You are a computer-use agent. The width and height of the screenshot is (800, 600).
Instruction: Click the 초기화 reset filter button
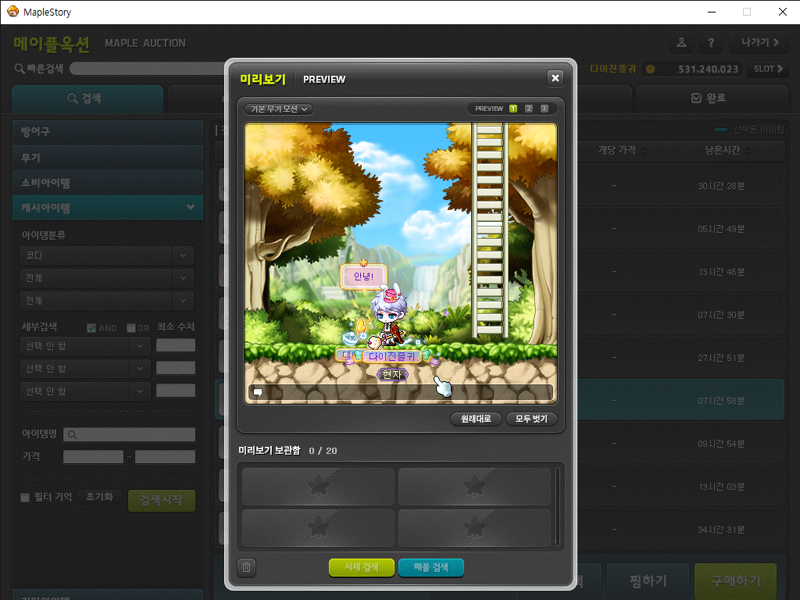(x=99, y=497)
